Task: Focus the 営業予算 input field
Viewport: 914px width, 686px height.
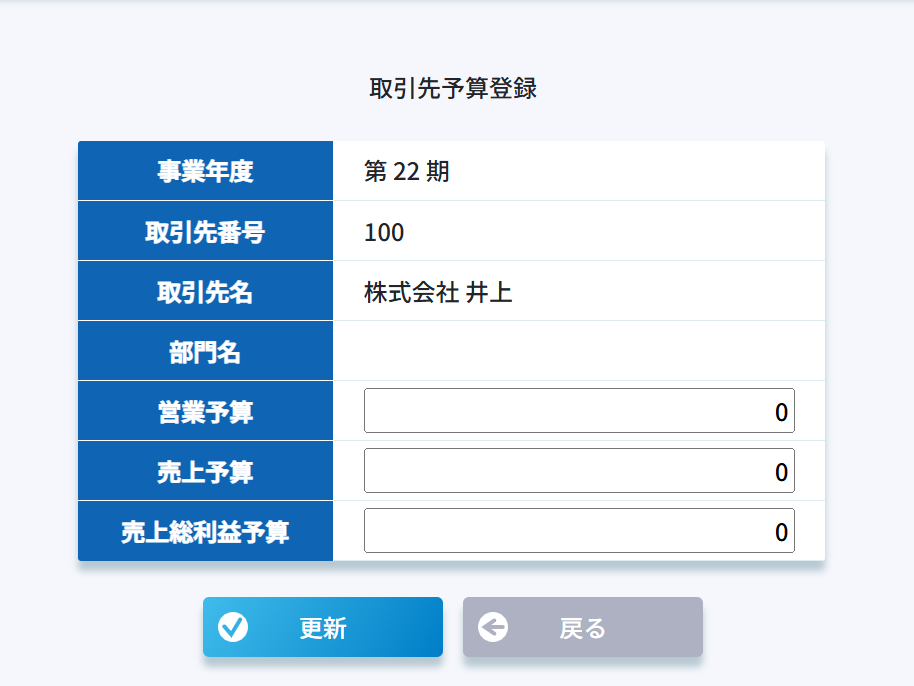Action: pos(579,411)
